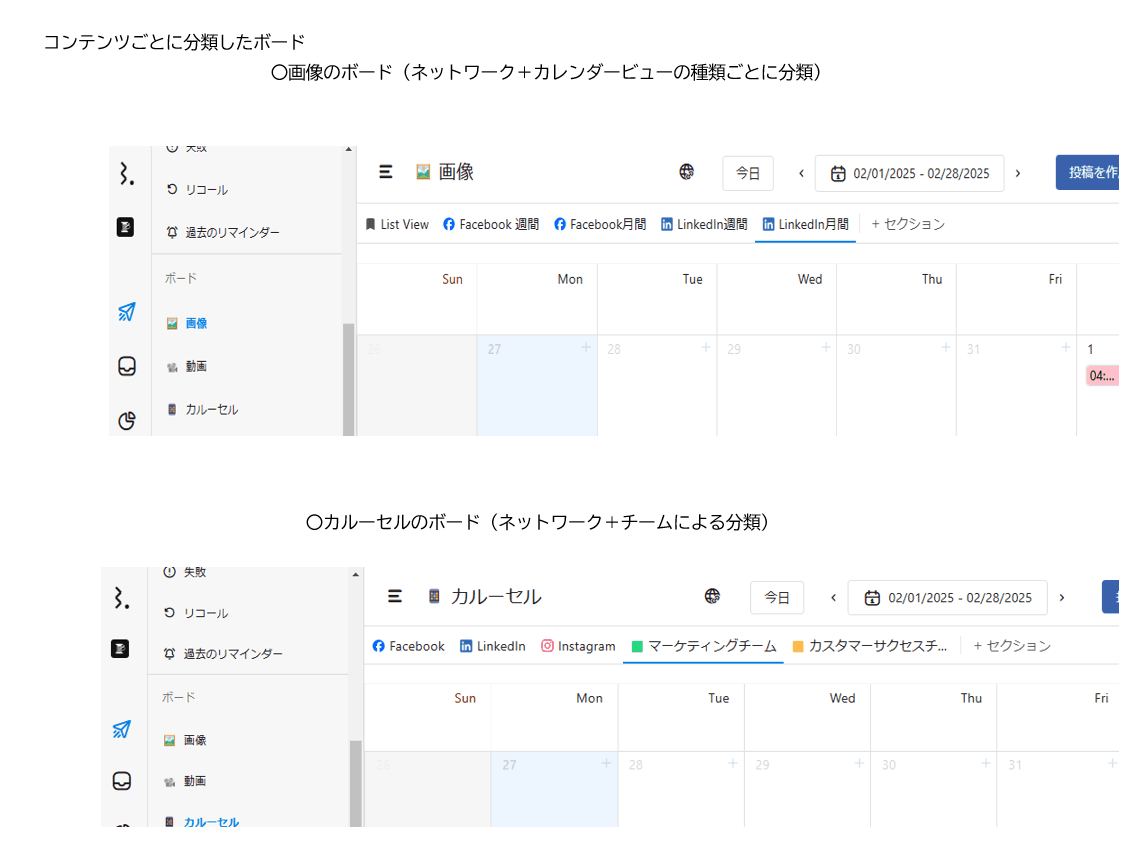Image resolution: width=1146 pixels, height=859 pixels.
Task: Open the List View bookmark tab
Action: pyautogui.click(x=397, y=225)
